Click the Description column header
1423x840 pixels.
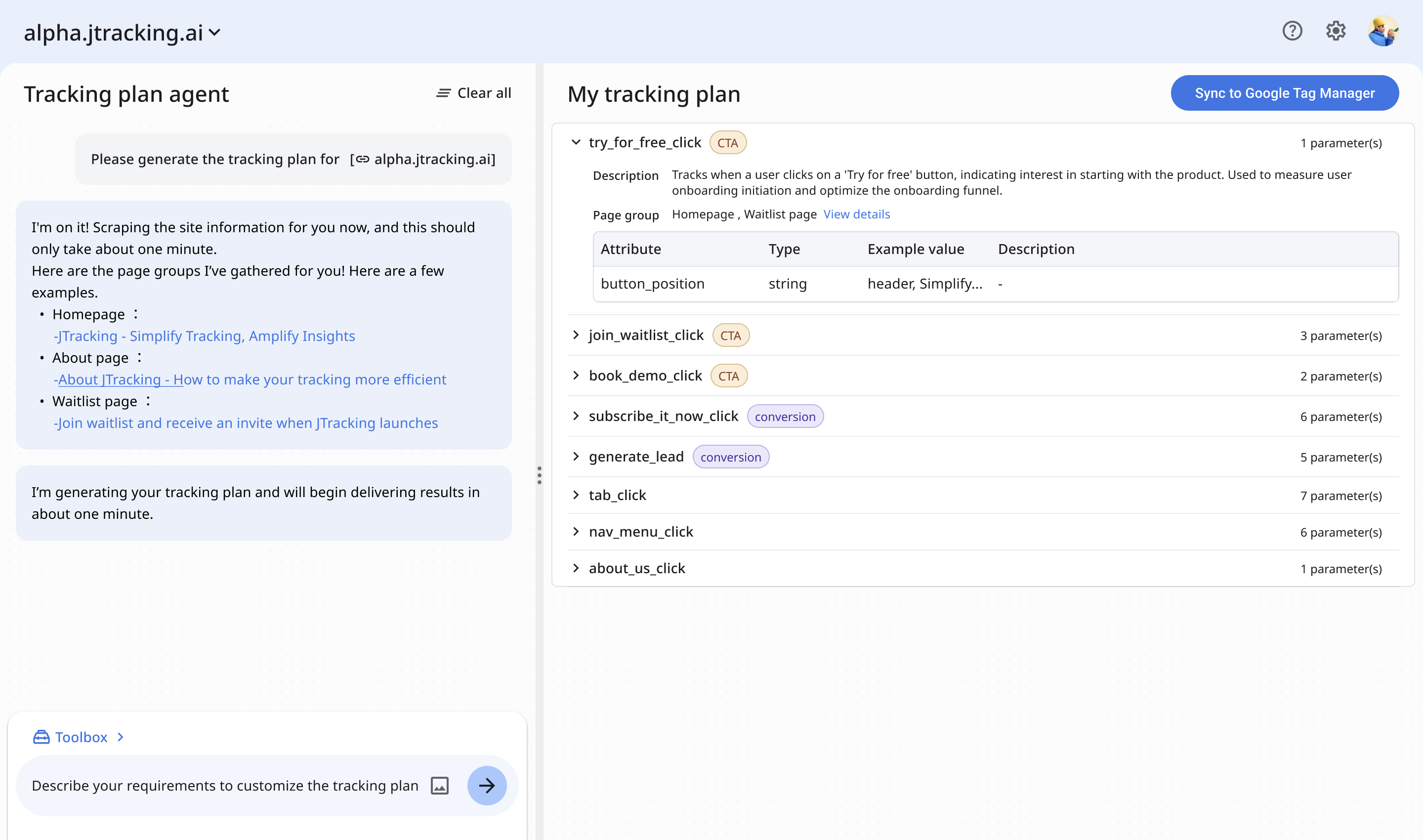coord(1036,249)
